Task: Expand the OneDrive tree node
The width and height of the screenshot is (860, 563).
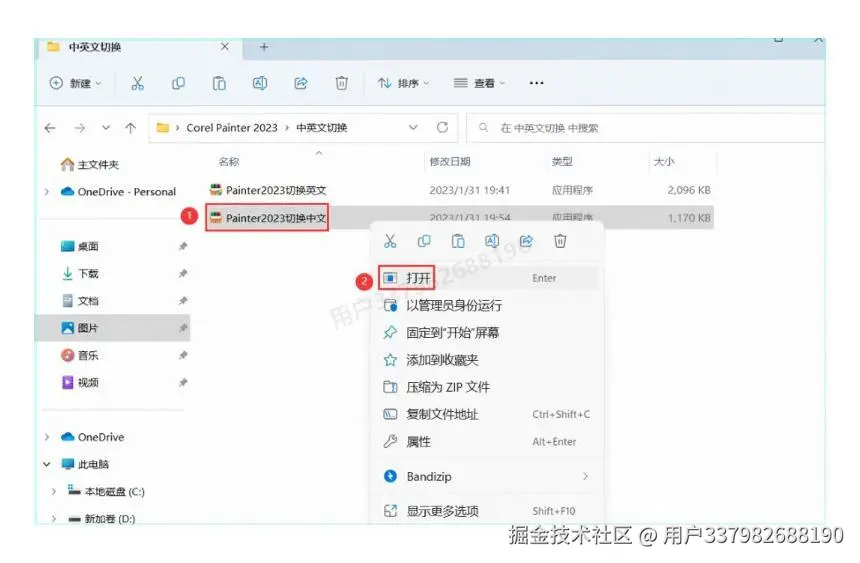Action: point(47,437)
